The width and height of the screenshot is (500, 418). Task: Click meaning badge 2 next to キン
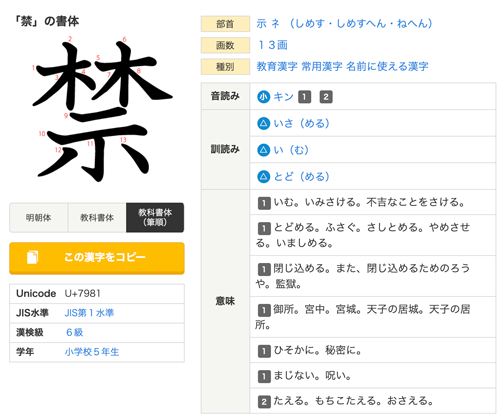pos(326,97)
